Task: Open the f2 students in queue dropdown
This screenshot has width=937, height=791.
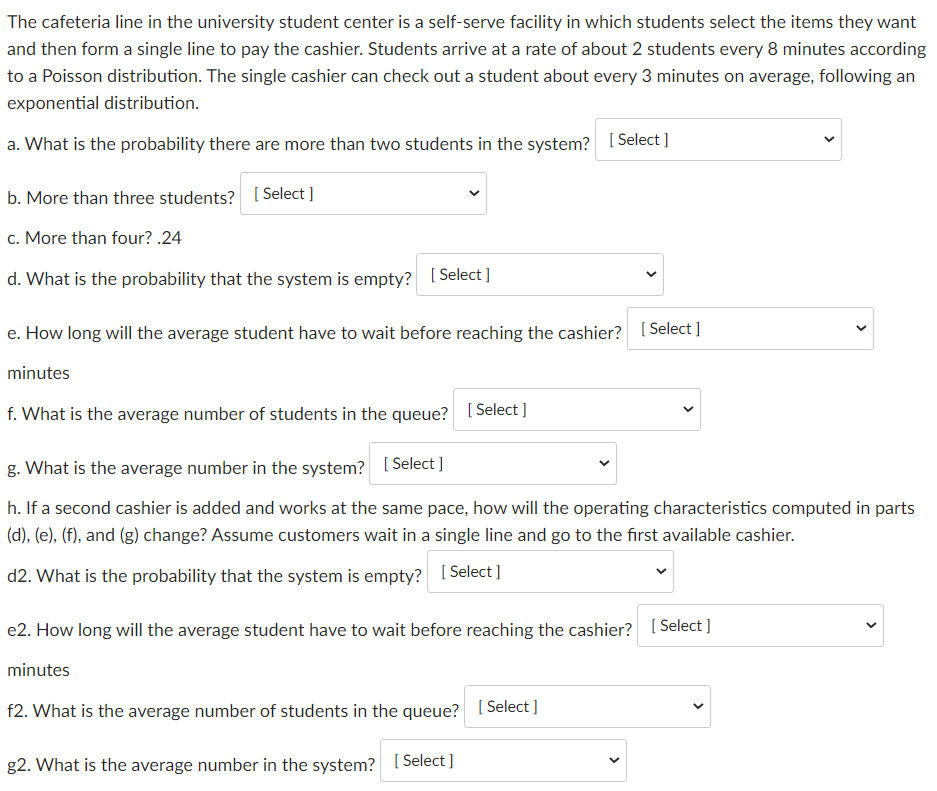Action: coord(586,707)
